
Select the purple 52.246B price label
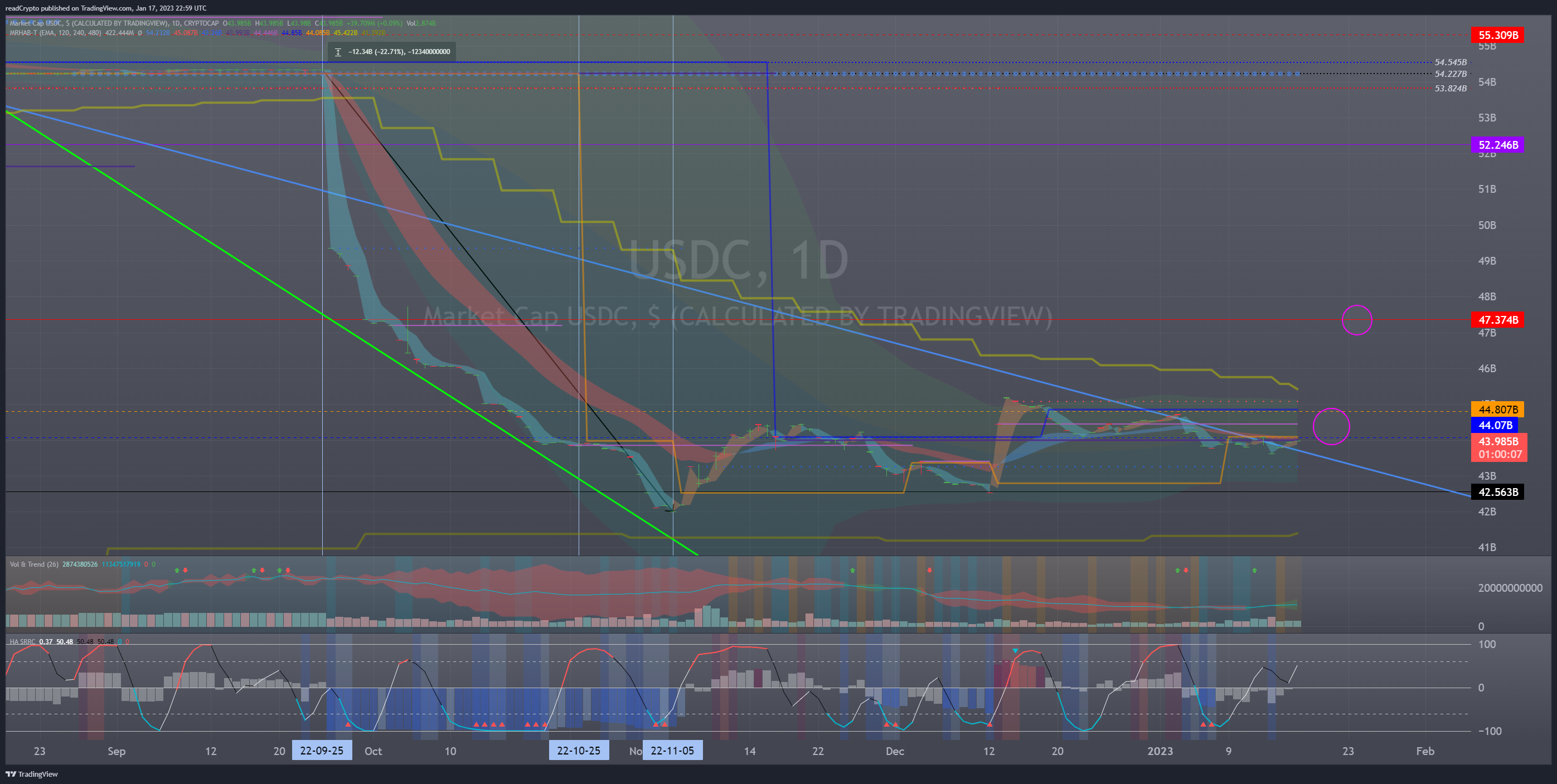(x=1497, y=145)
